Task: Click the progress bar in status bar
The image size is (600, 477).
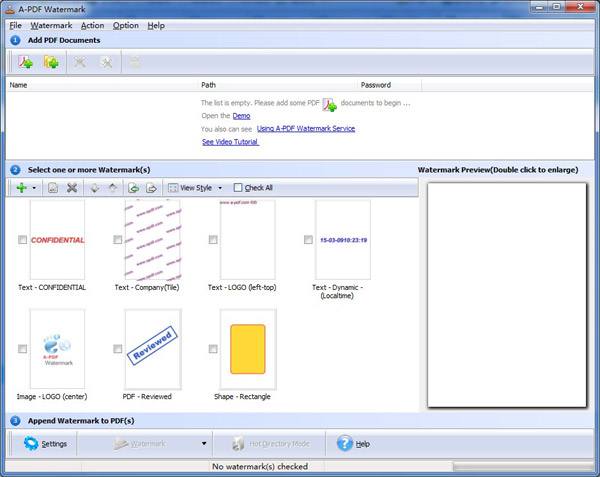Action: [523, 467]
